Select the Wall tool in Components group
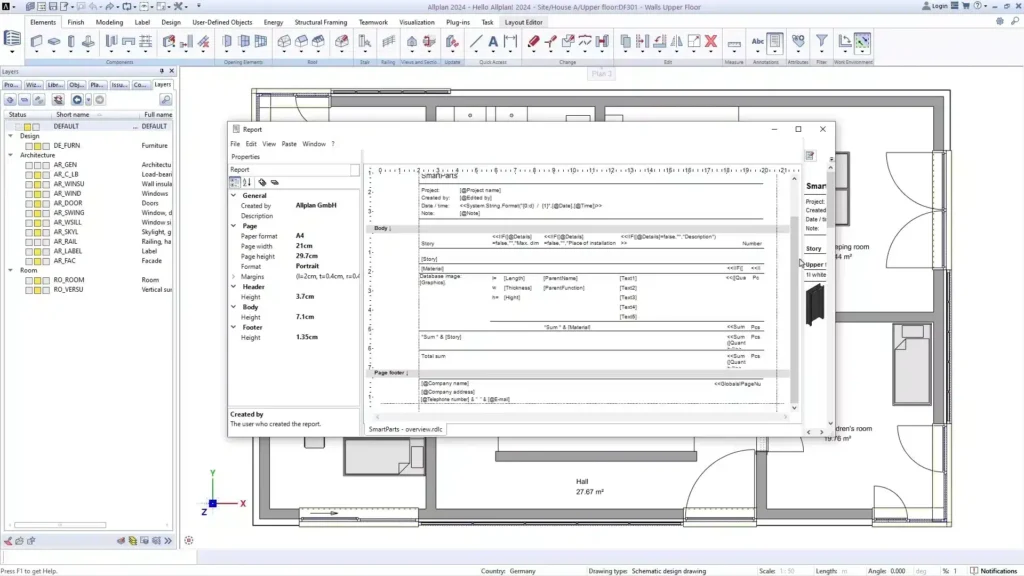The height and width of the screenshot is (576, 1024). coord(36,43)
